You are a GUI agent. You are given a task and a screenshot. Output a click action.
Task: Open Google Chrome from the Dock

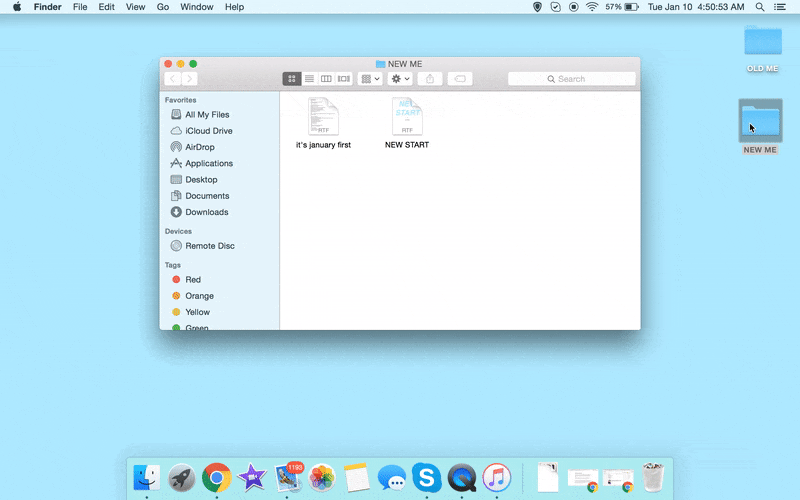coord(217,478)
